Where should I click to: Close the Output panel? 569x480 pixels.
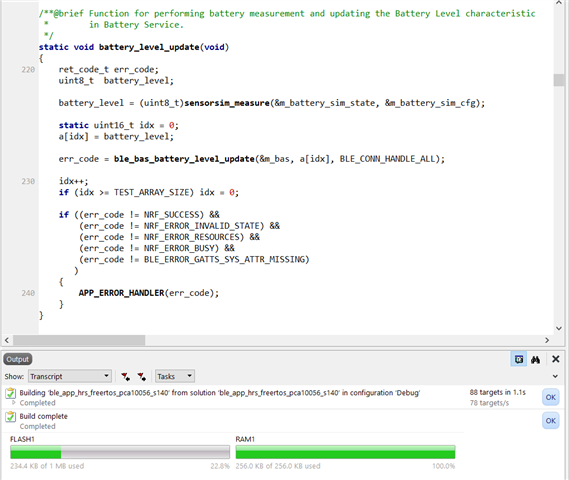pyautogui.click(x=556, y=359)
